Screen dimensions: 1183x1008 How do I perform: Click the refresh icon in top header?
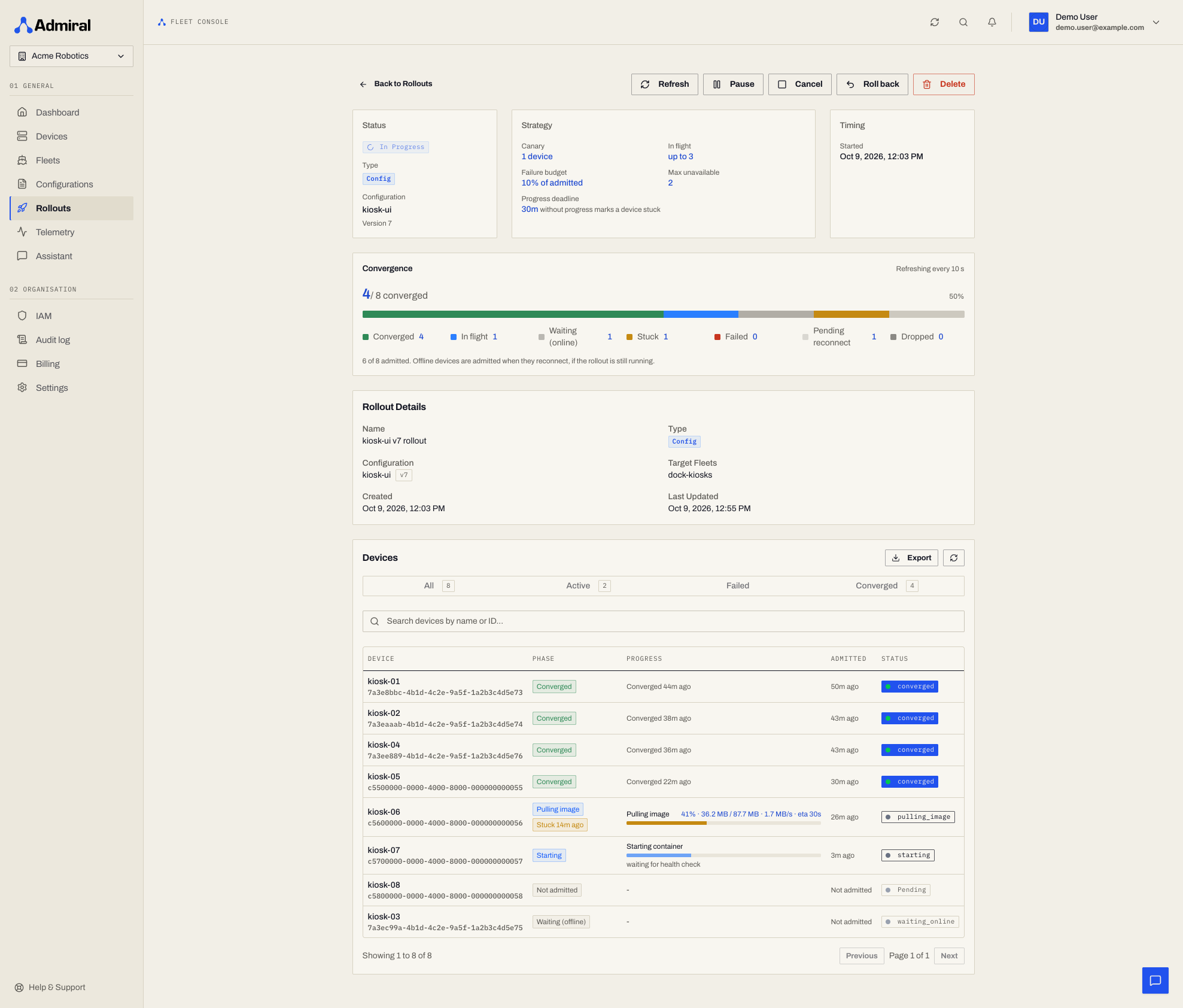[x=935, y=22]
